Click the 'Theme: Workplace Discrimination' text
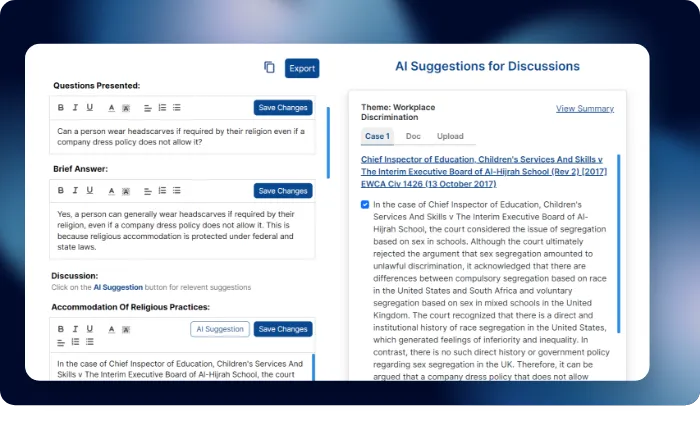 point(398,112)
